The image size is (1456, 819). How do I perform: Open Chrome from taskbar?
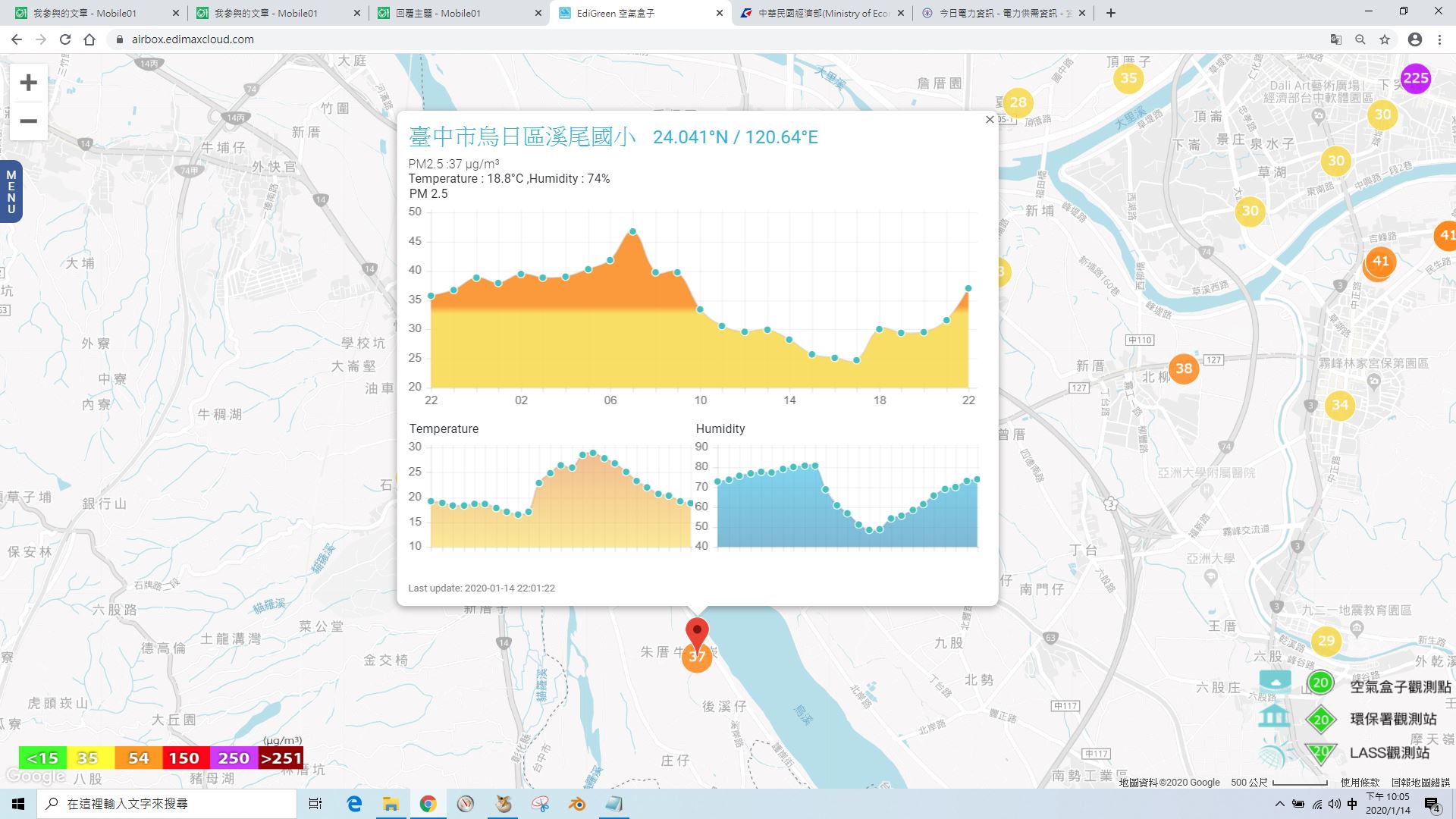tap(428, 804)
